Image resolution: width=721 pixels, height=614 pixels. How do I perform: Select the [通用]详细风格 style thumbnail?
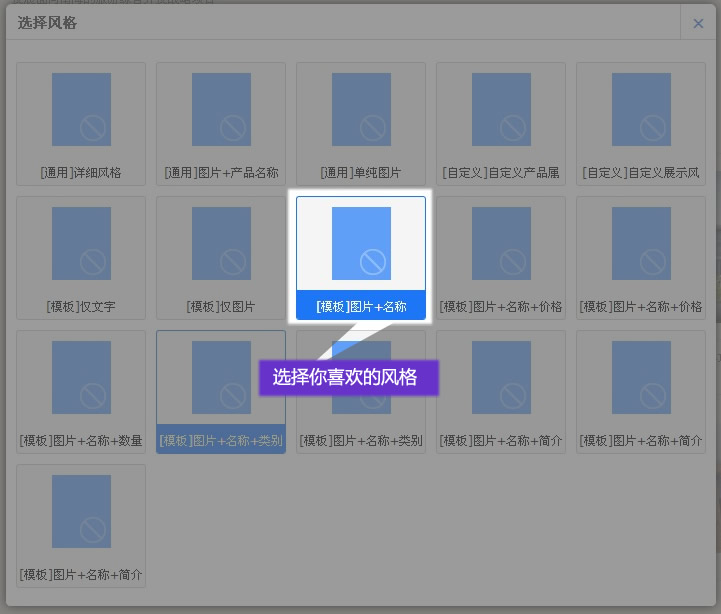click(81, 123)
